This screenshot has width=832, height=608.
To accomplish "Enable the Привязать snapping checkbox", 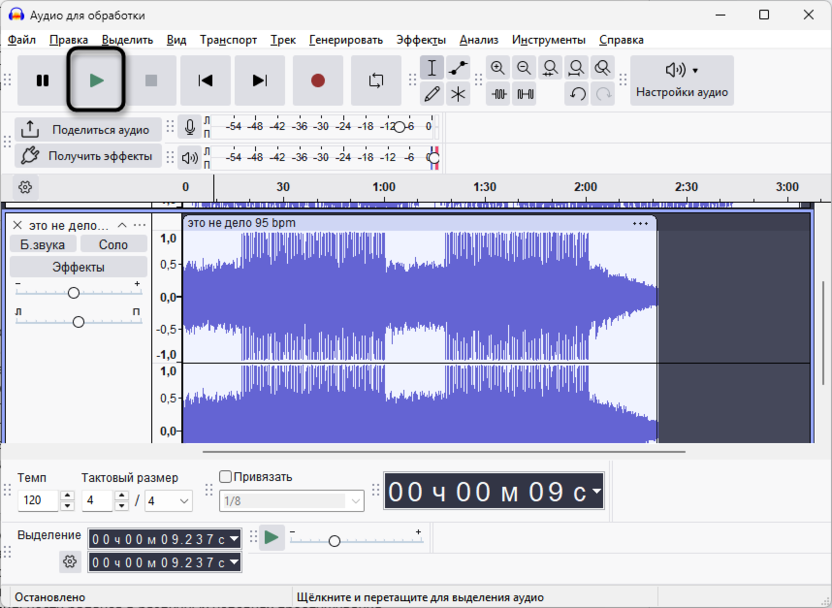I will pyautogui.click(x=225, y=477).
